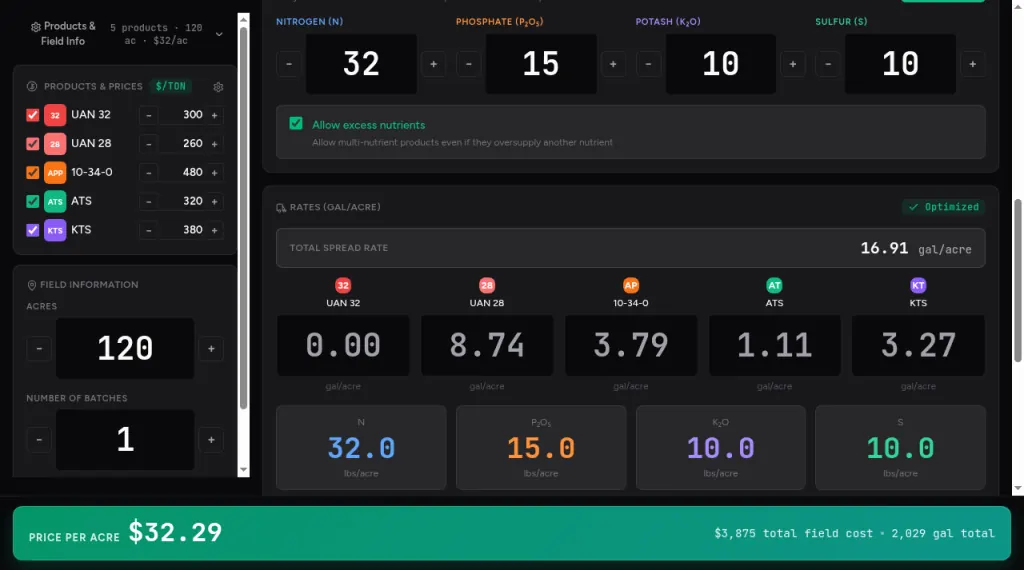Increase UAN 28 price with plus
The width and height of the screenshot is (1024, 570).
tap(214, 144)
